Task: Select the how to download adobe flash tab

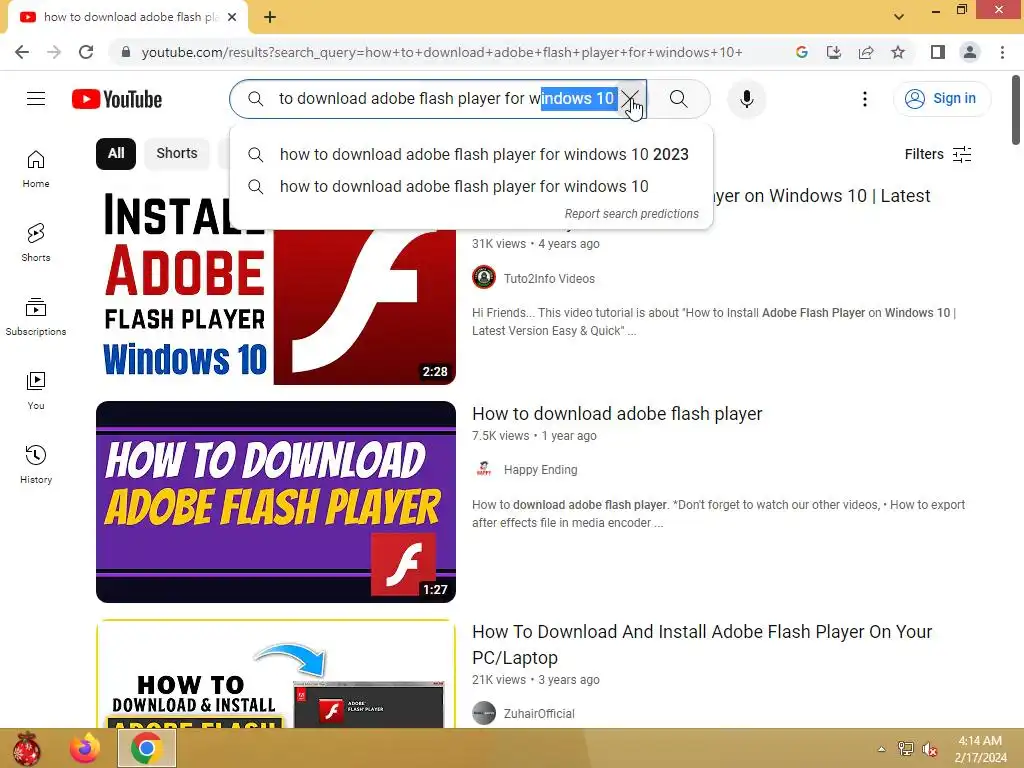Action: pos(127,17)
